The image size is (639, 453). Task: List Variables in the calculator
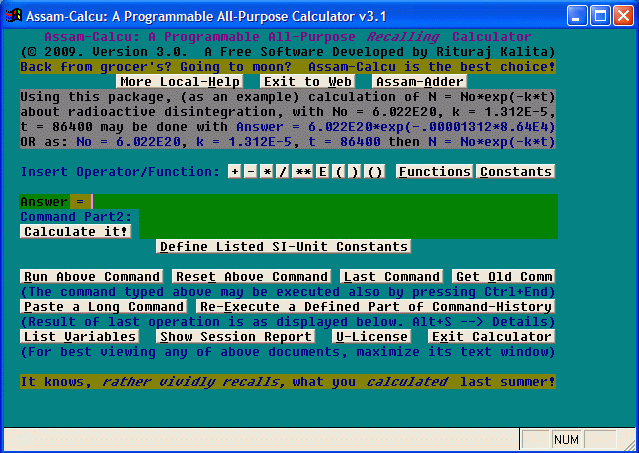coord(81,337)
